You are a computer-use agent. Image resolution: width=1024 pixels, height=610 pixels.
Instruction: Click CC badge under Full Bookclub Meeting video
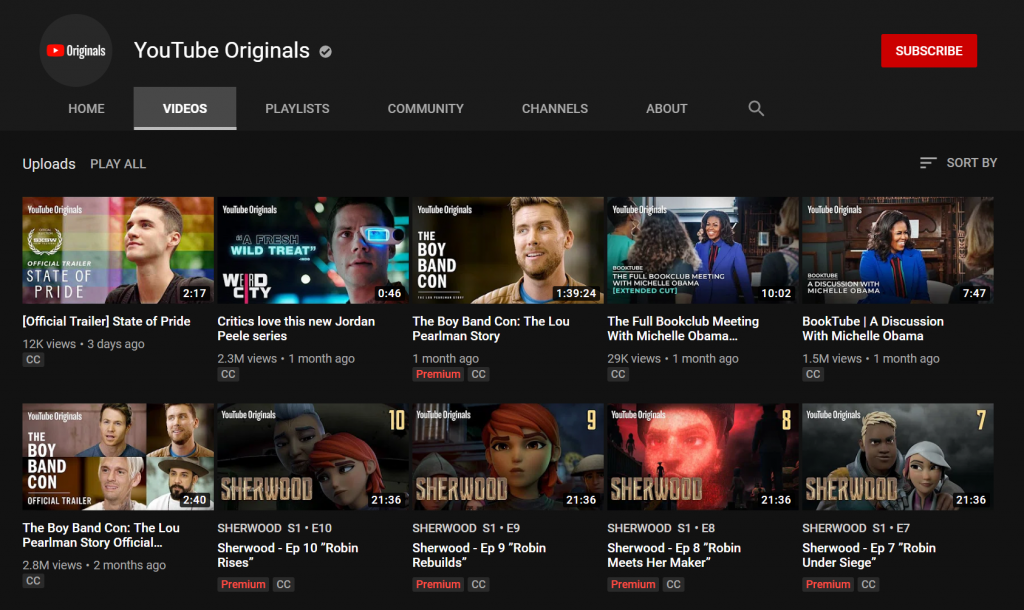click(x=618, y=374)
